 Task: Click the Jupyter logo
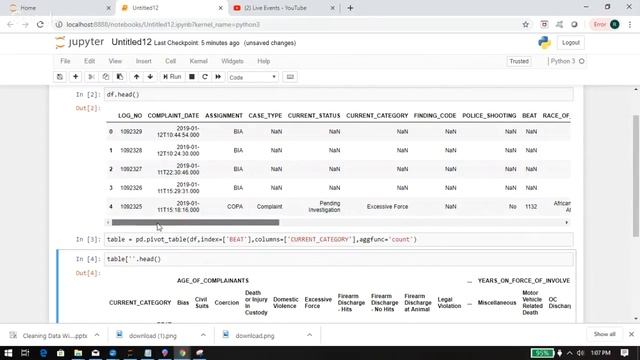[80, 42]
